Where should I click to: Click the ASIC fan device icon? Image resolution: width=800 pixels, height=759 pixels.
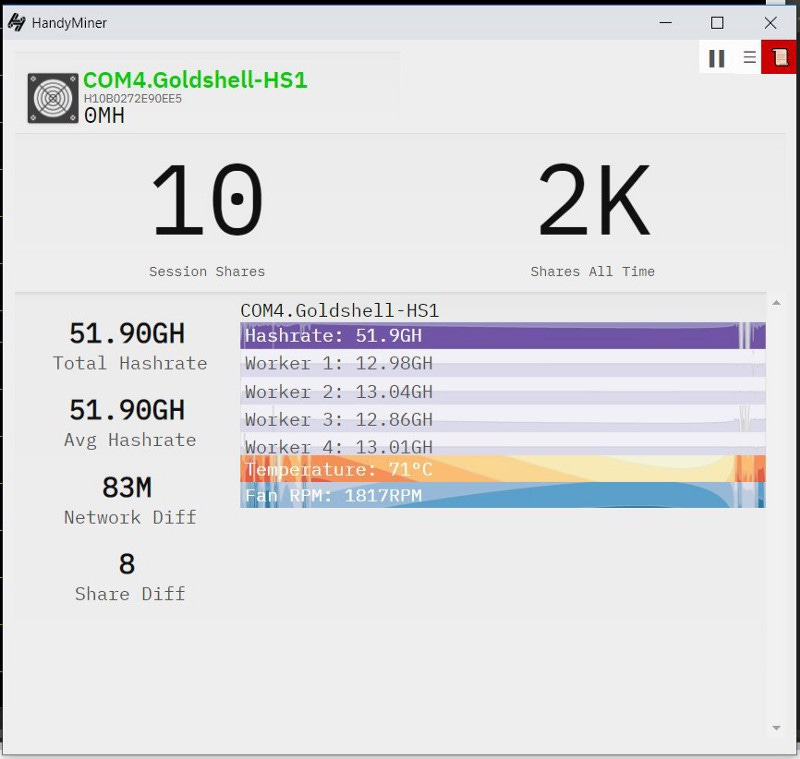click(53, 98)
